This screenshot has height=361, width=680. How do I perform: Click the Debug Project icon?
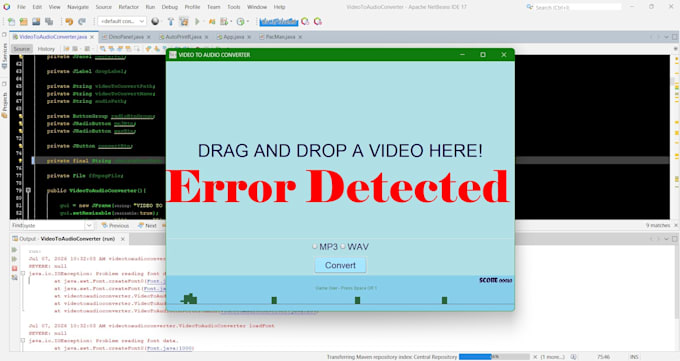click(212, 21)
